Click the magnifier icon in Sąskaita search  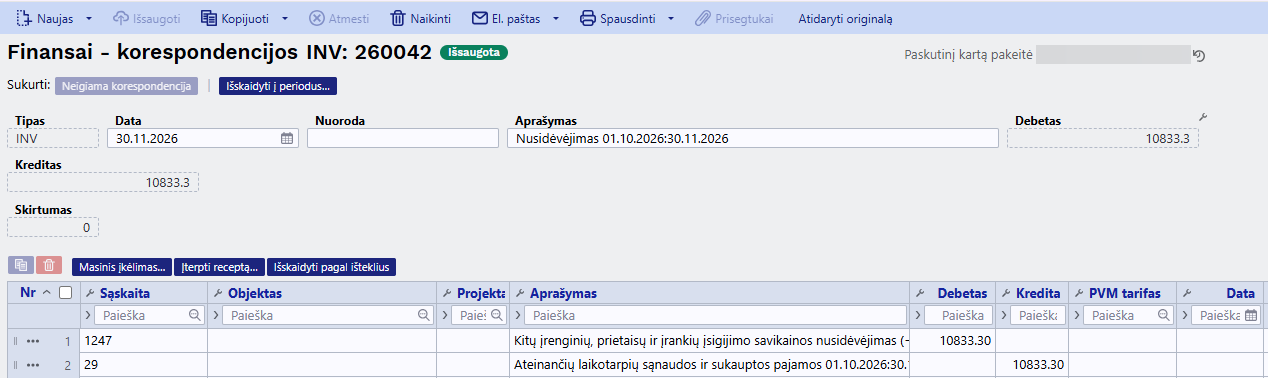click(194, 315)
